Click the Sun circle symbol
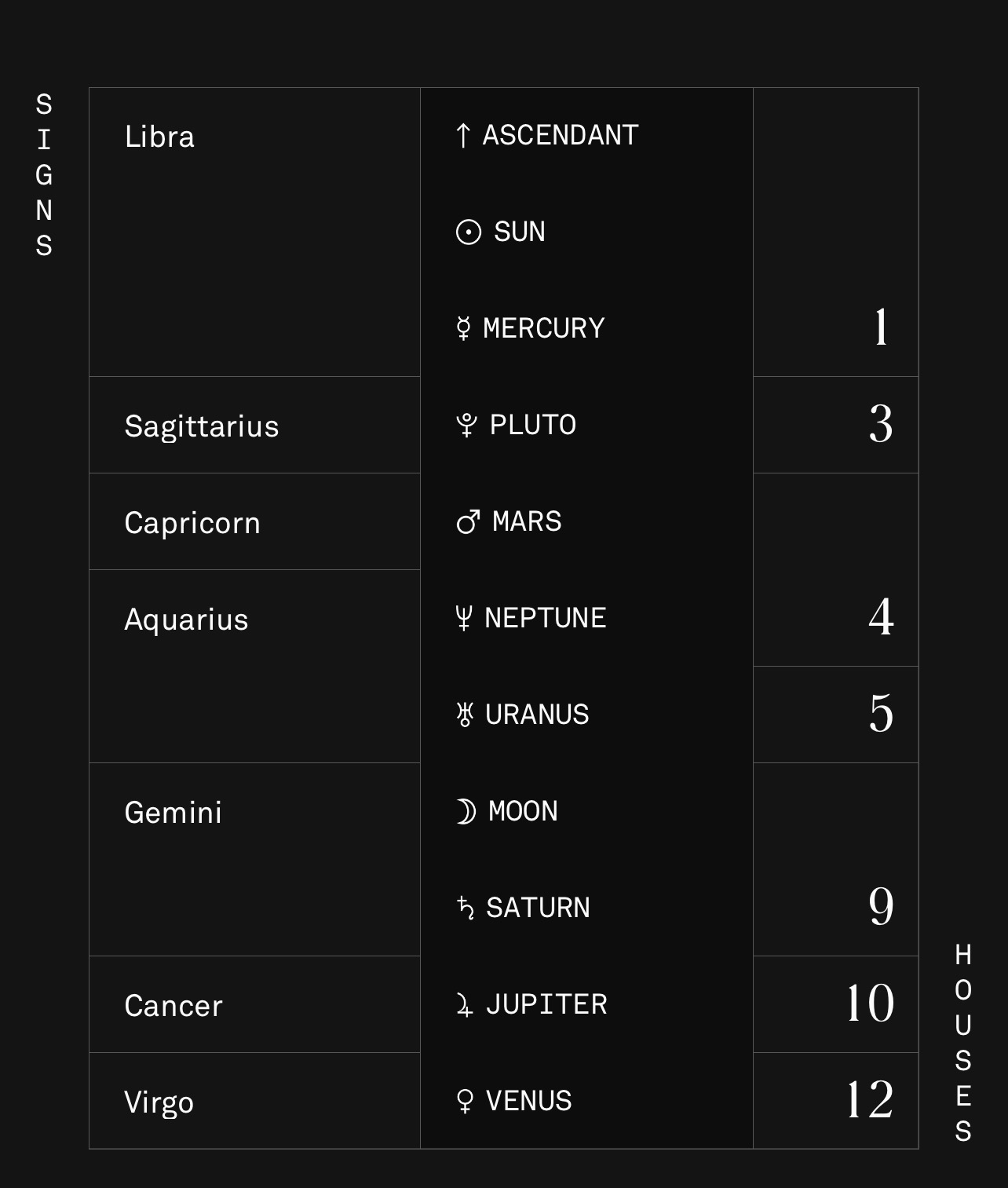 [469, 232]
